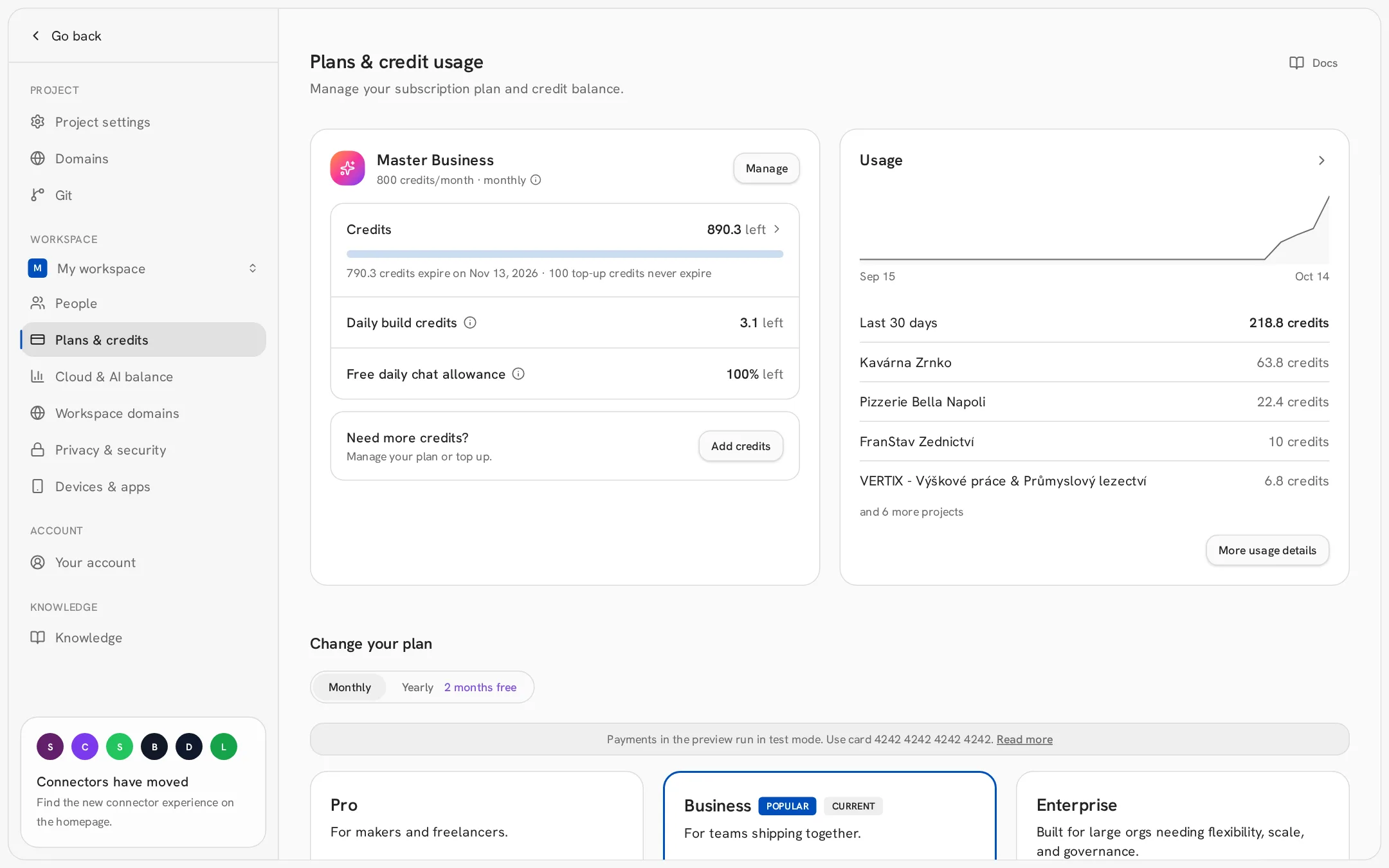Image resolution: width=1389 pixels, height=868 pixels.
Task: Click the black D connector avatar
Action: [189, 746]
